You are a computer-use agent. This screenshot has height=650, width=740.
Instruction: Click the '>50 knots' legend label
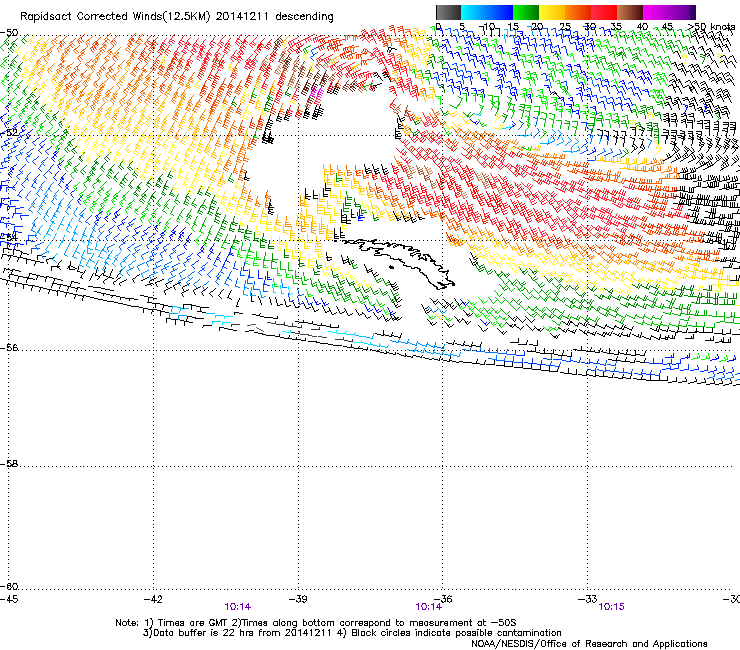tap(711, 26)
